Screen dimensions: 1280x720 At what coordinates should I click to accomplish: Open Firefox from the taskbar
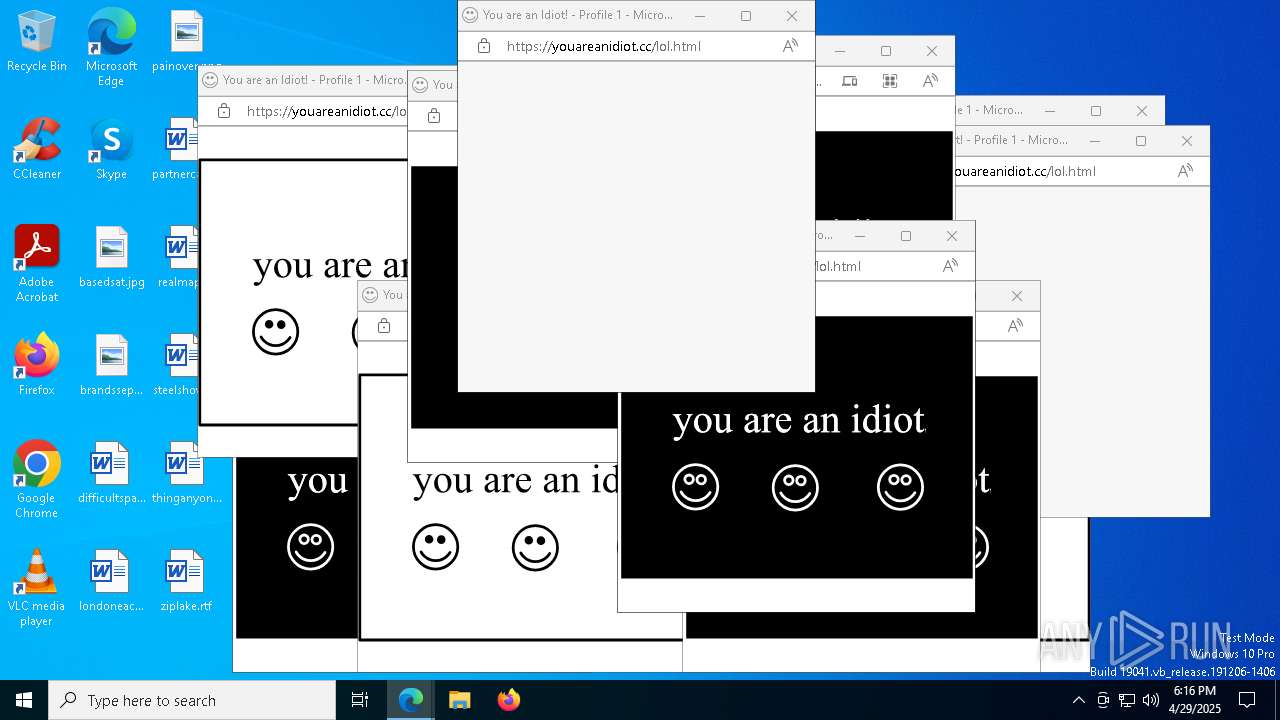point(509,700)
